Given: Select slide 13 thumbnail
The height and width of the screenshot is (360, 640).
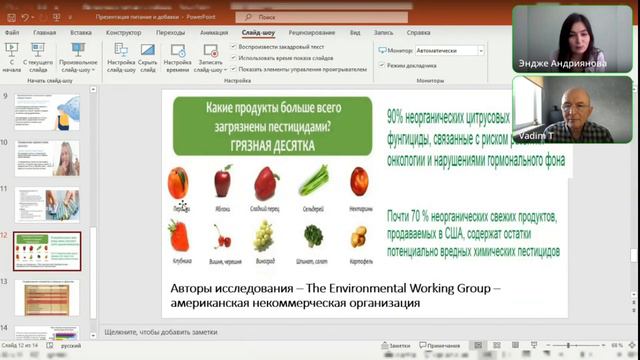Looking at the screenshot, I should (47, 298).
